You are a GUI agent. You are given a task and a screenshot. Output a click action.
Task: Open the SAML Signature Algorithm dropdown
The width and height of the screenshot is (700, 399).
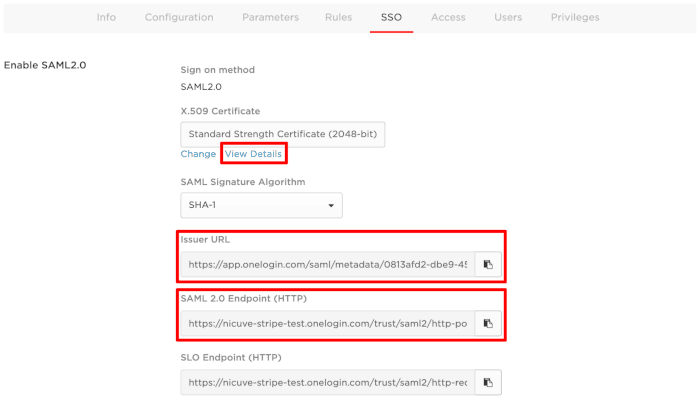click(261, 205)
